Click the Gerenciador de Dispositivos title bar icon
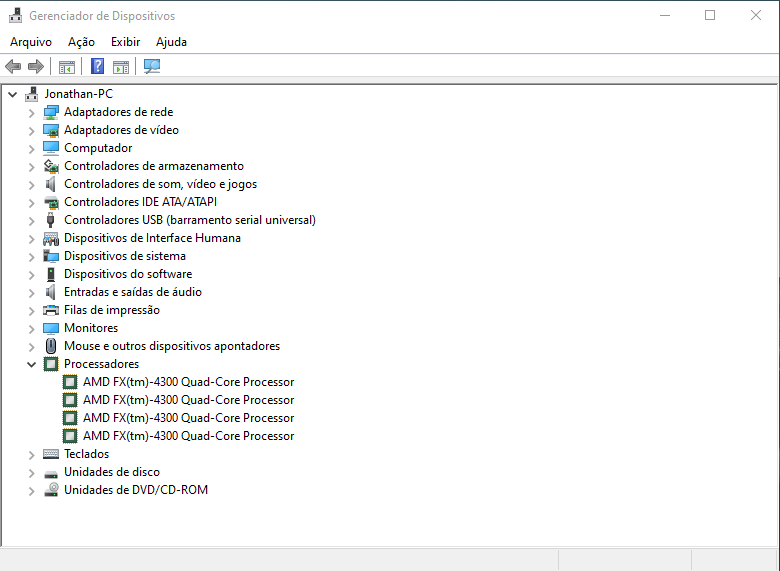Screen dimensions: 780x571 (15, 15)
